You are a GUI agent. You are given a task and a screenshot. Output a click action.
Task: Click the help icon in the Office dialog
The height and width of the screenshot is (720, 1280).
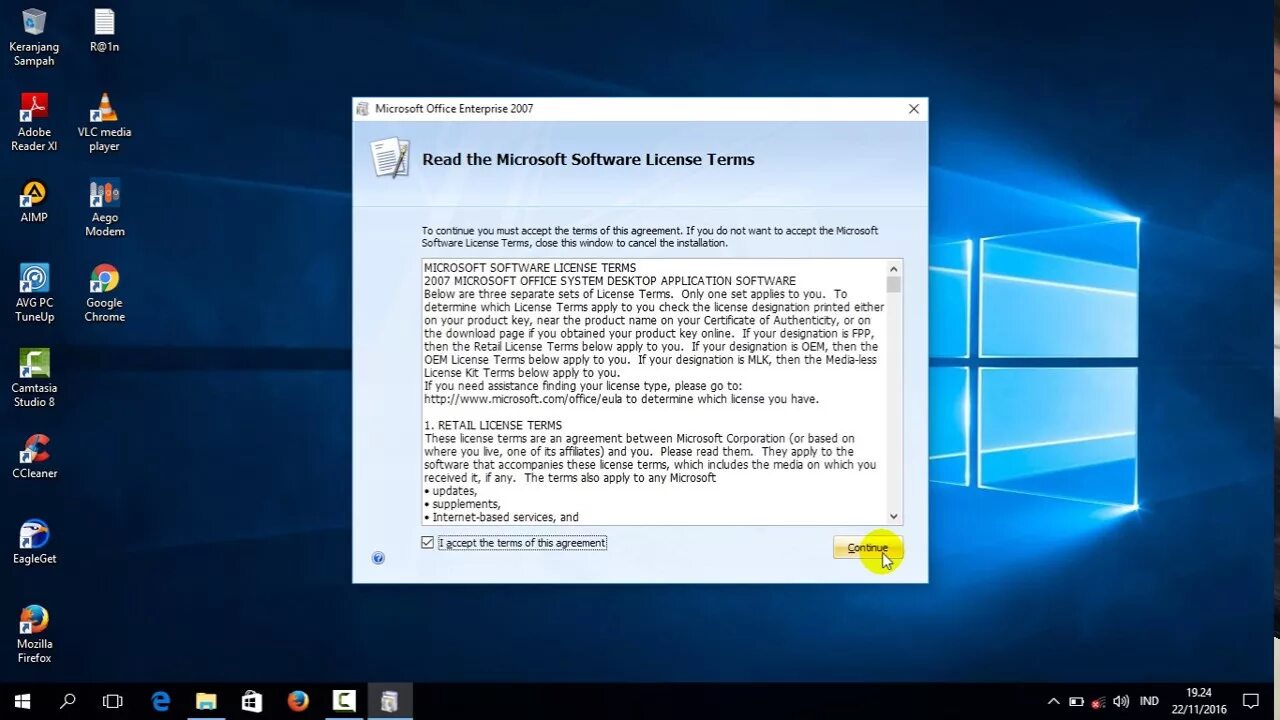pos(378,558)
